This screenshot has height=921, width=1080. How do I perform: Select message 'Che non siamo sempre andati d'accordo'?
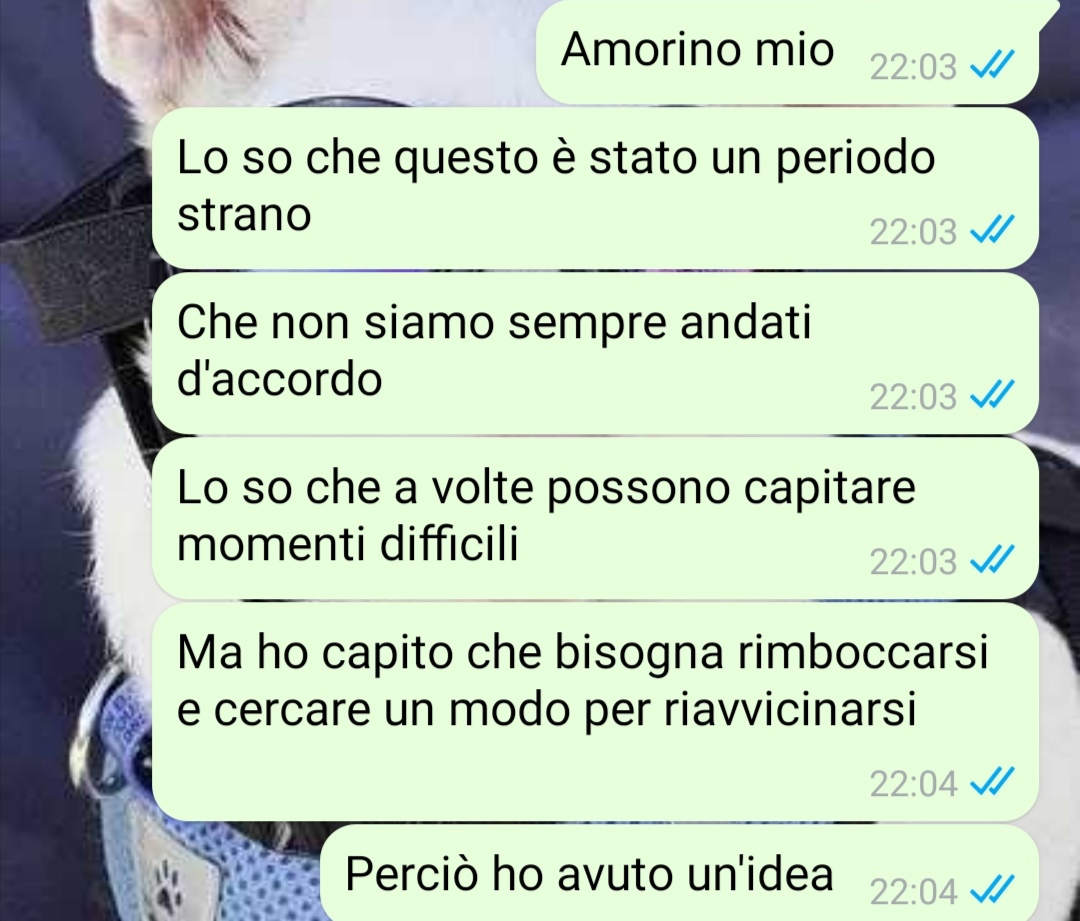[595, 353]
